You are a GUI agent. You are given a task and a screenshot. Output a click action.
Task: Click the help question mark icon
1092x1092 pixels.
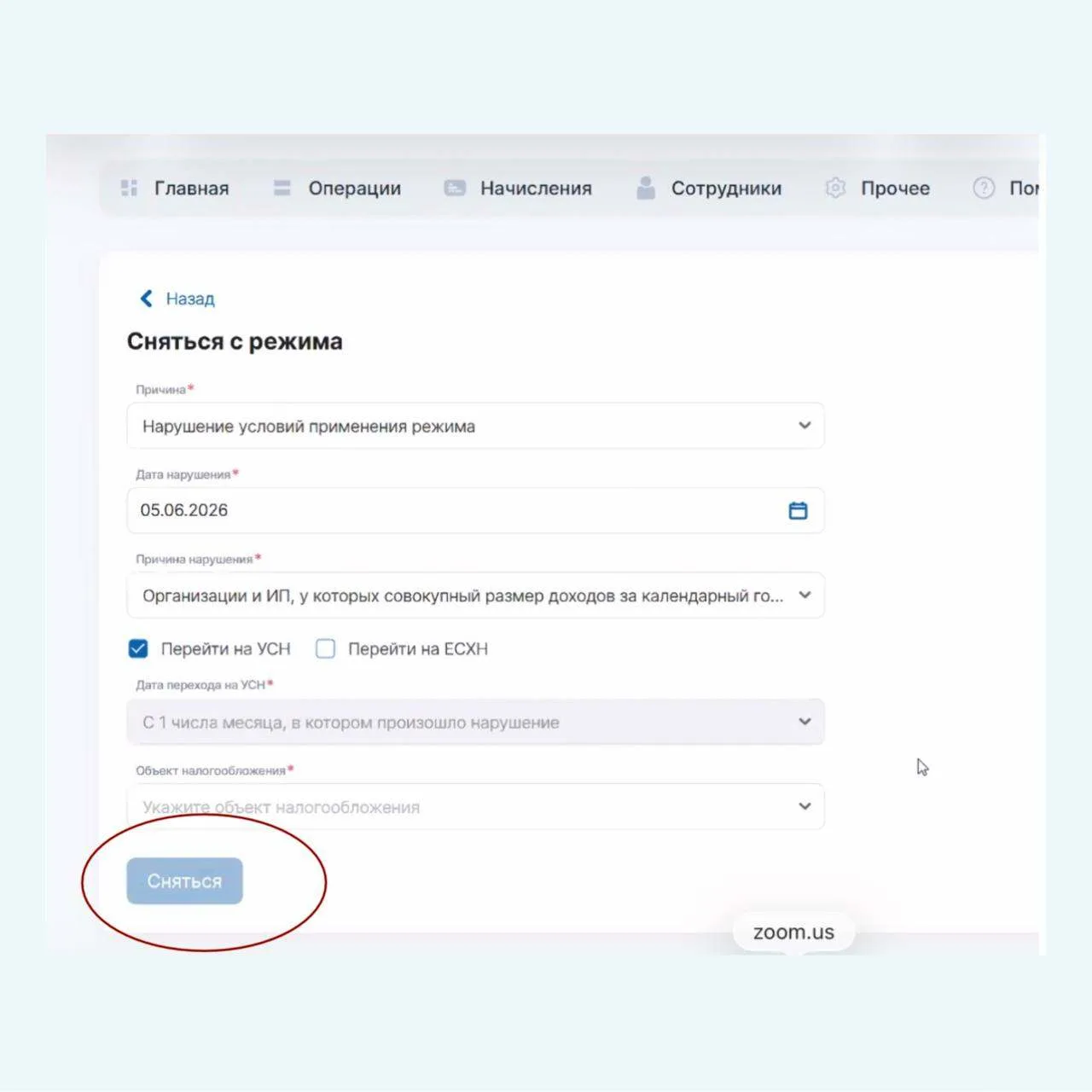pyautogui.click(x=984, y=188)
